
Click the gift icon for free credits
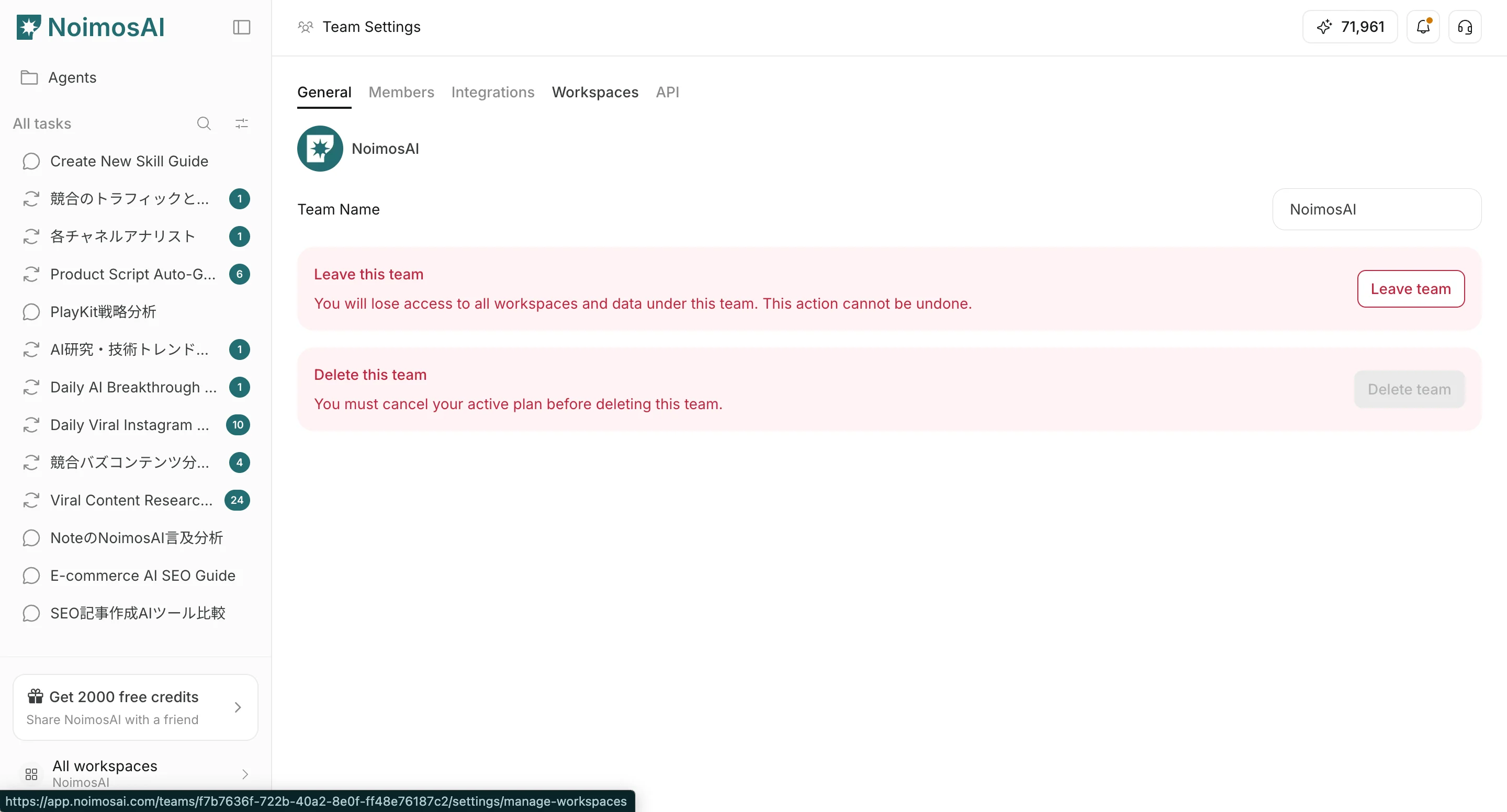click(35, 695)
